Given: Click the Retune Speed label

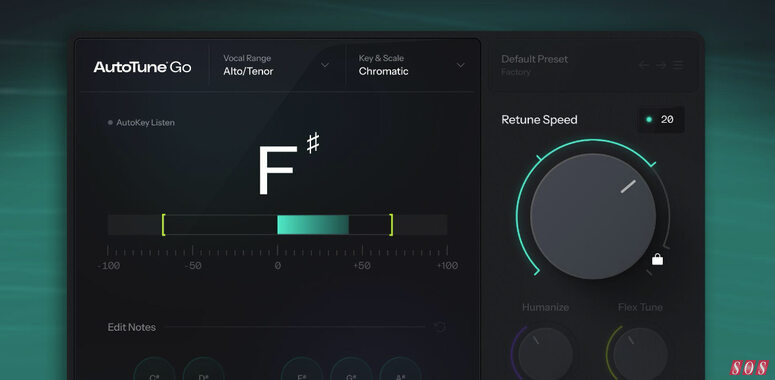Looking at the screenshot, I should (539, 120).
